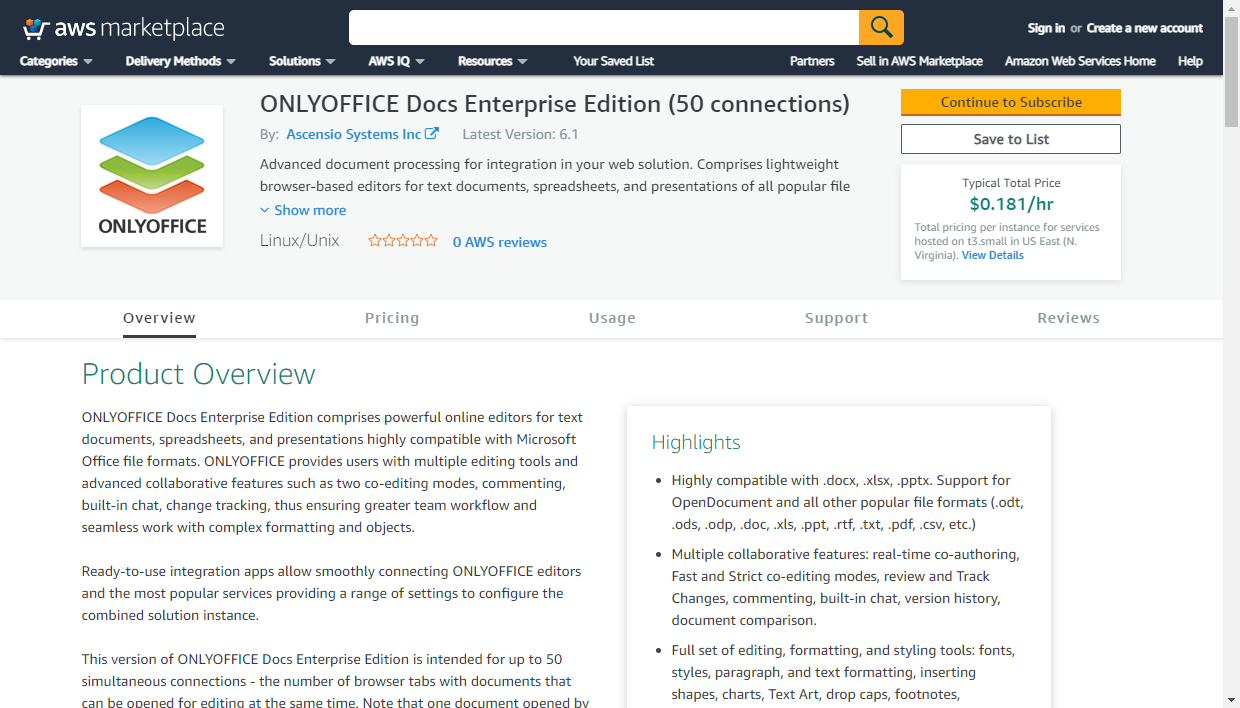1240x708 pixels.
Task: Click the scrollbar down arrow
Action: click(x=1231, y=699)
